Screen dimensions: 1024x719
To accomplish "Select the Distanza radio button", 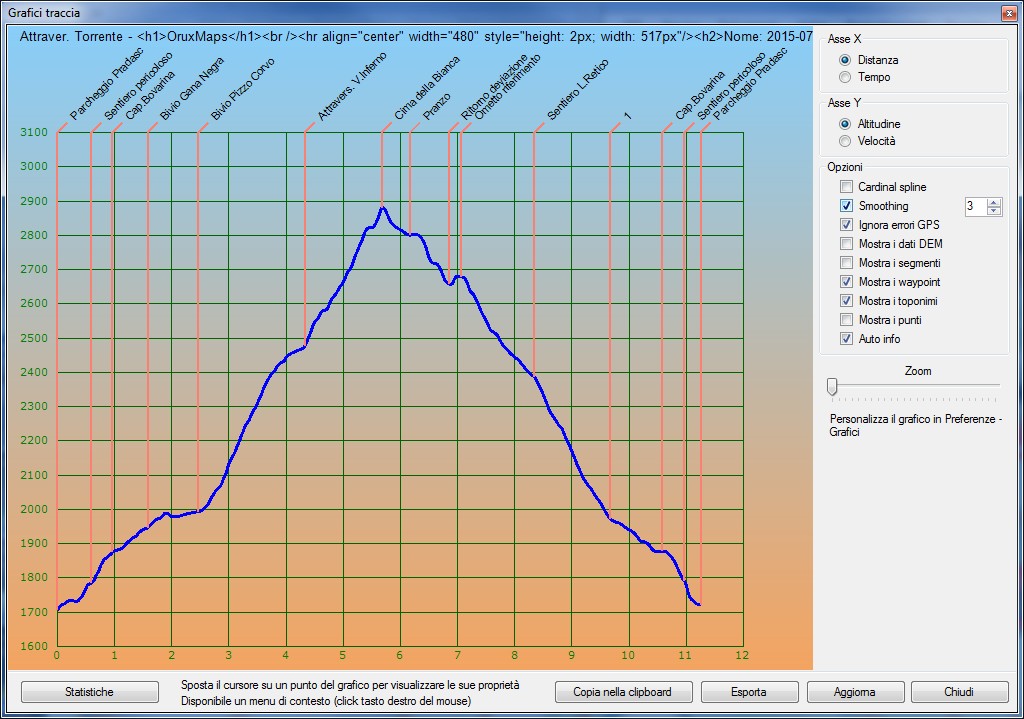I will click(x=845, y=60).
